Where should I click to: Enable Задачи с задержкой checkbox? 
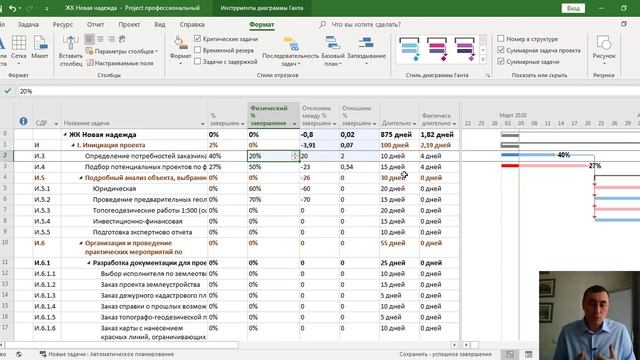pyautogui.click(x=198, y=62)
